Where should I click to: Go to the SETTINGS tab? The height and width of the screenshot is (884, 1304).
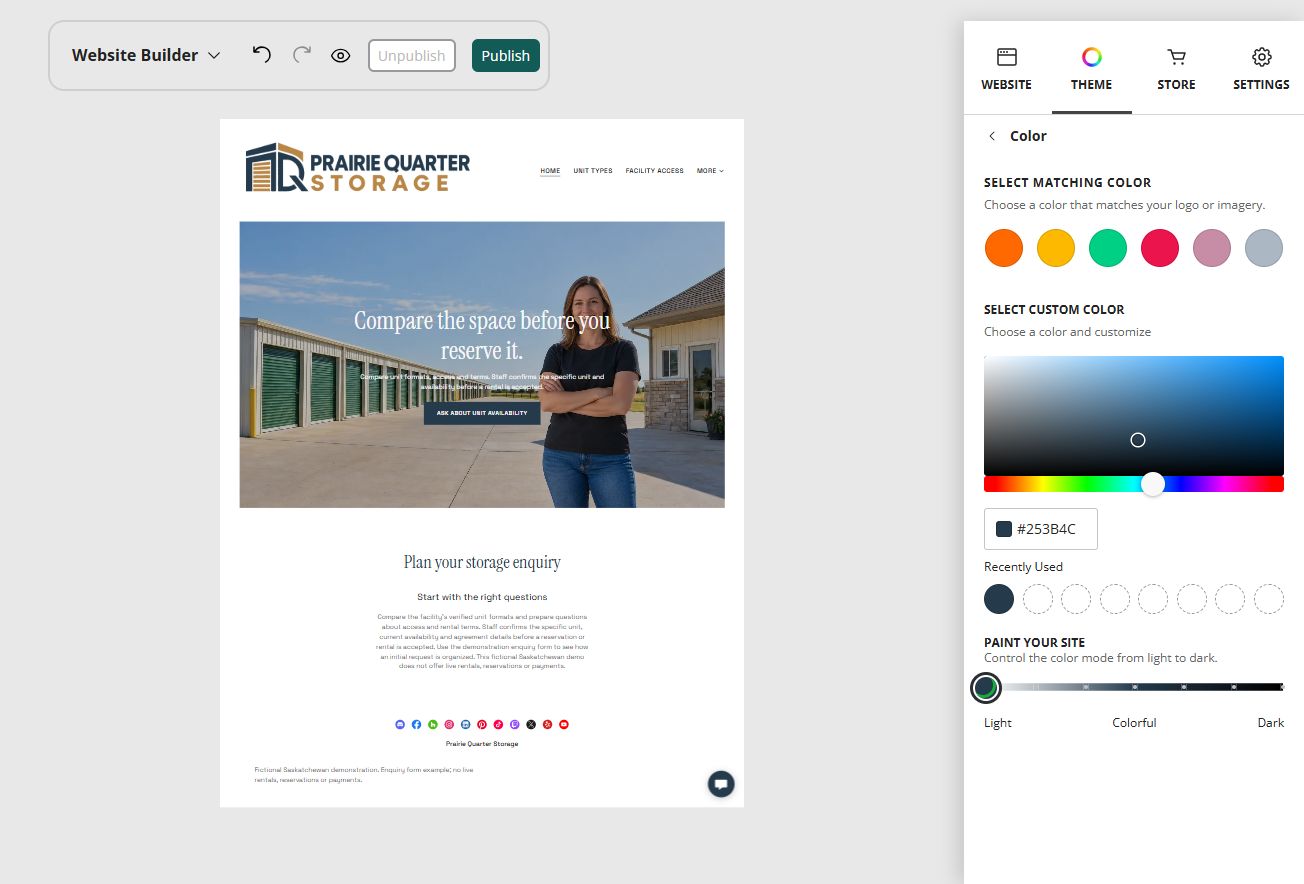coord(1261,69)
